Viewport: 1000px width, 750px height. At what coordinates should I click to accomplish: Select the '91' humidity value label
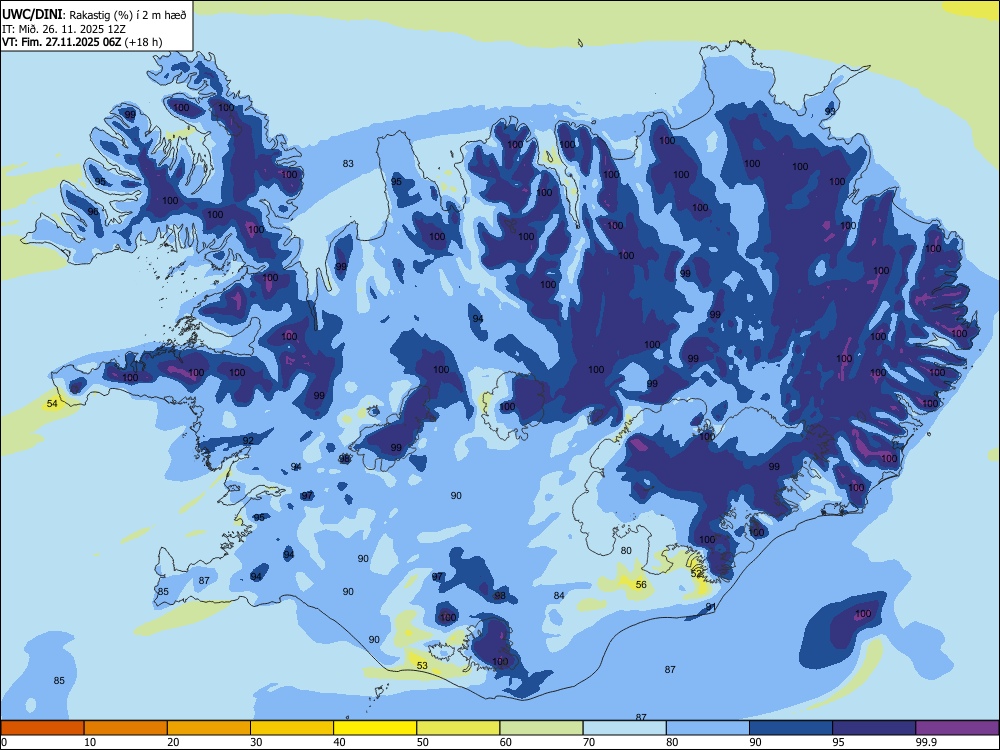(x=710, y=607)
